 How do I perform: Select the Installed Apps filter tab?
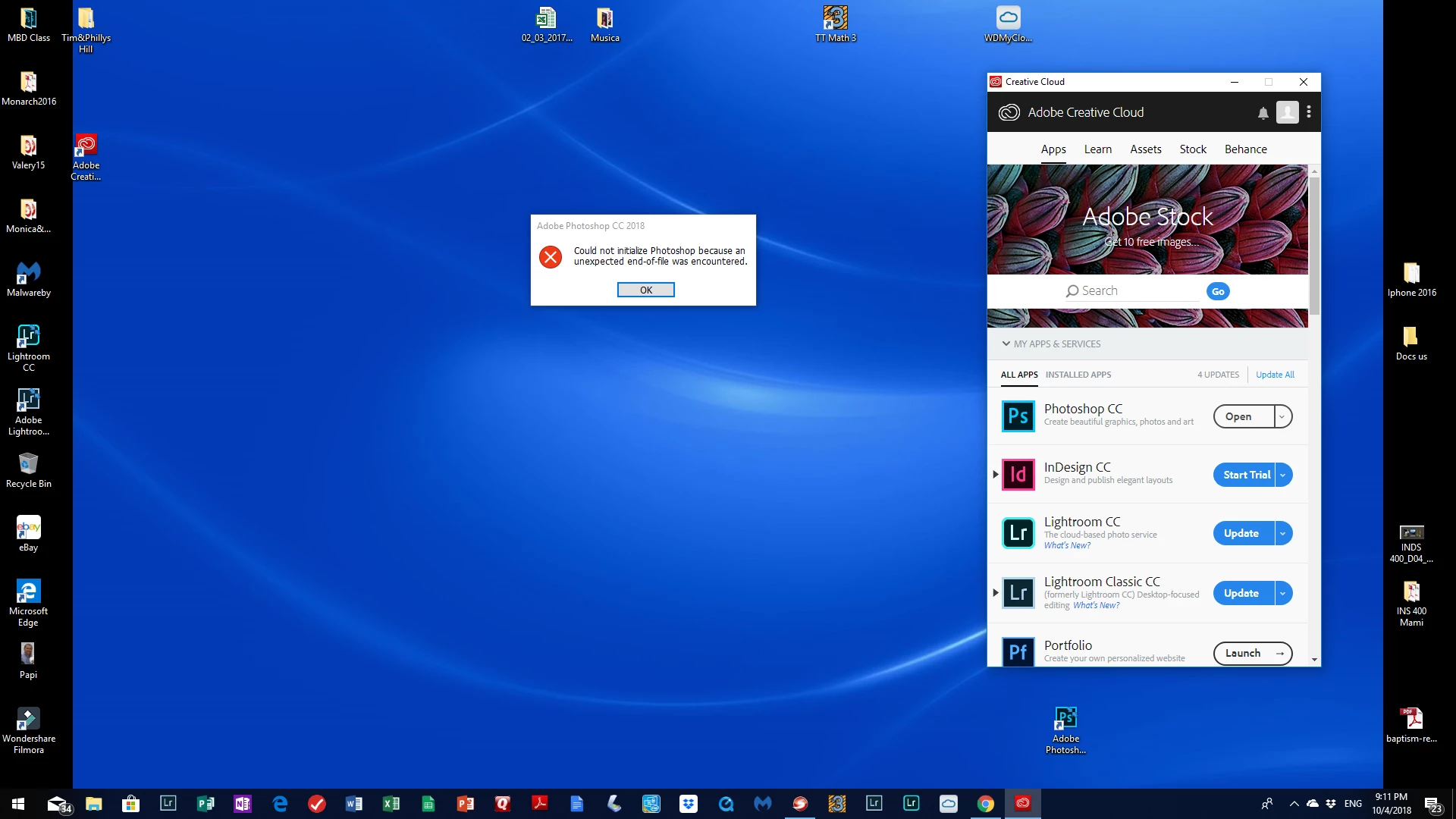1078,375
